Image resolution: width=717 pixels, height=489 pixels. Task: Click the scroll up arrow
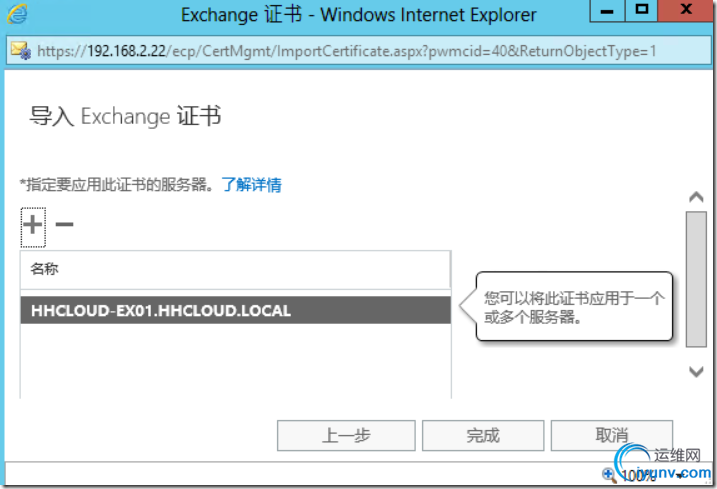click(696, 197)
